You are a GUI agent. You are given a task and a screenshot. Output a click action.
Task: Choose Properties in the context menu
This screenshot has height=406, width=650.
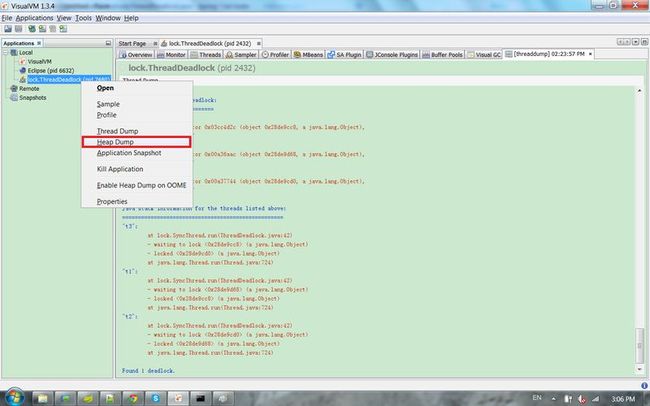(x=137, y=202)
